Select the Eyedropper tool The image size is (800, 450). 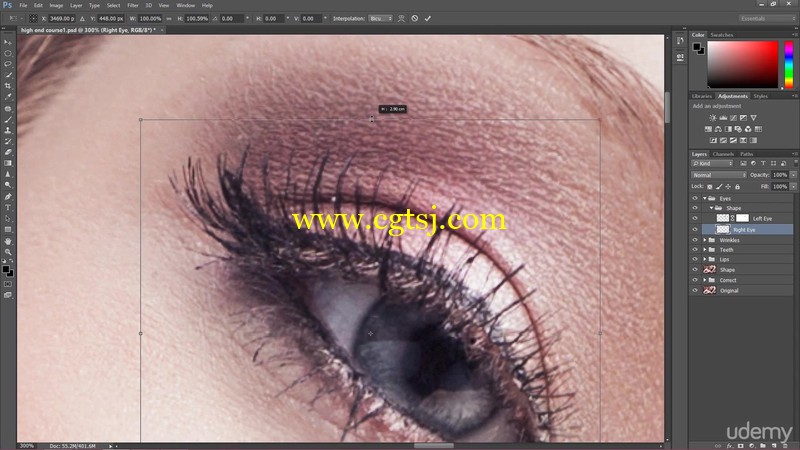[x=8, y=97]
